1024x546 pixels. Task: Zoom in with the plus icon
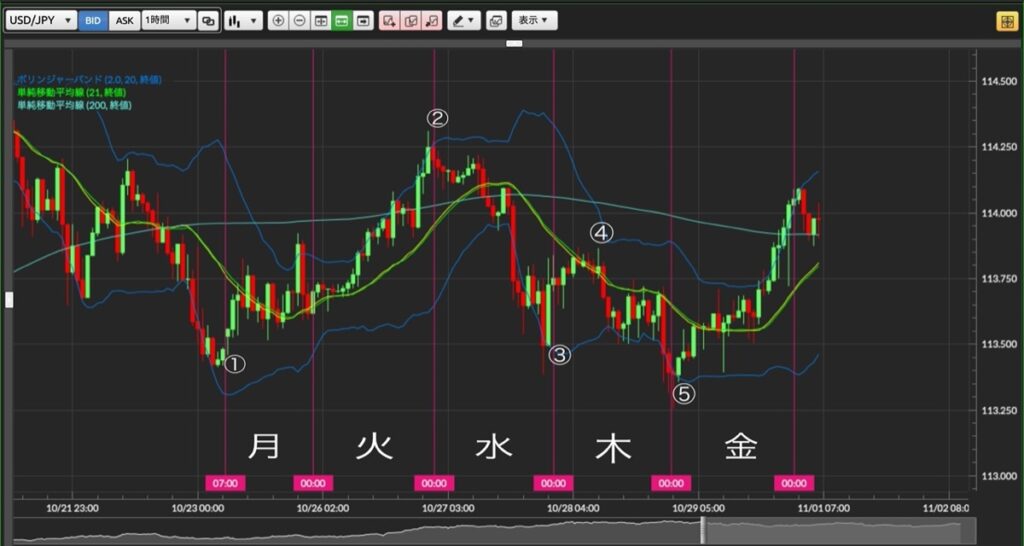[279, 21]
